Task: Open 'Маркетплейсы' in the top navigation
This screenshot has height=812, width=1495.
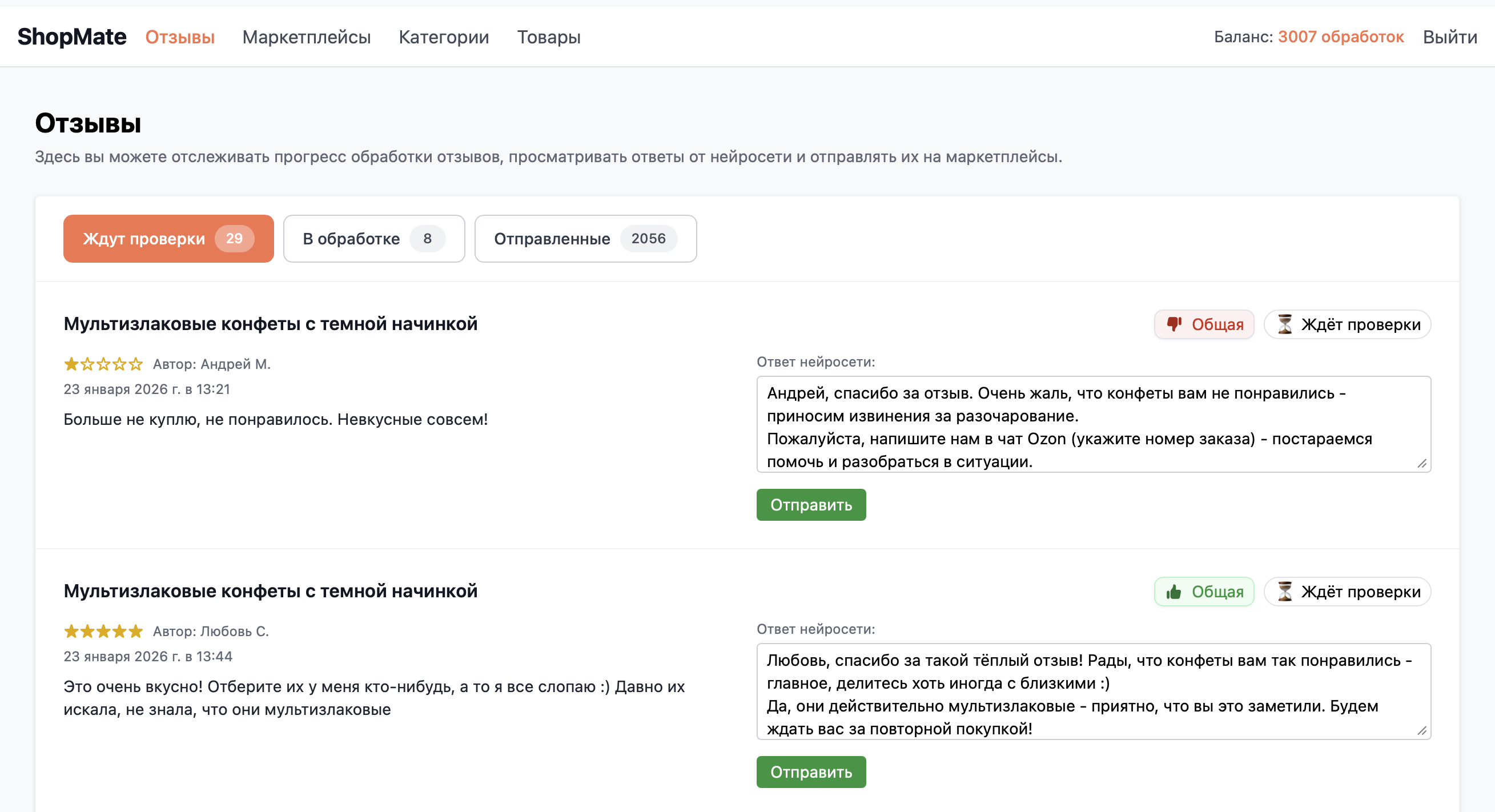Action: tap(307, 37)
